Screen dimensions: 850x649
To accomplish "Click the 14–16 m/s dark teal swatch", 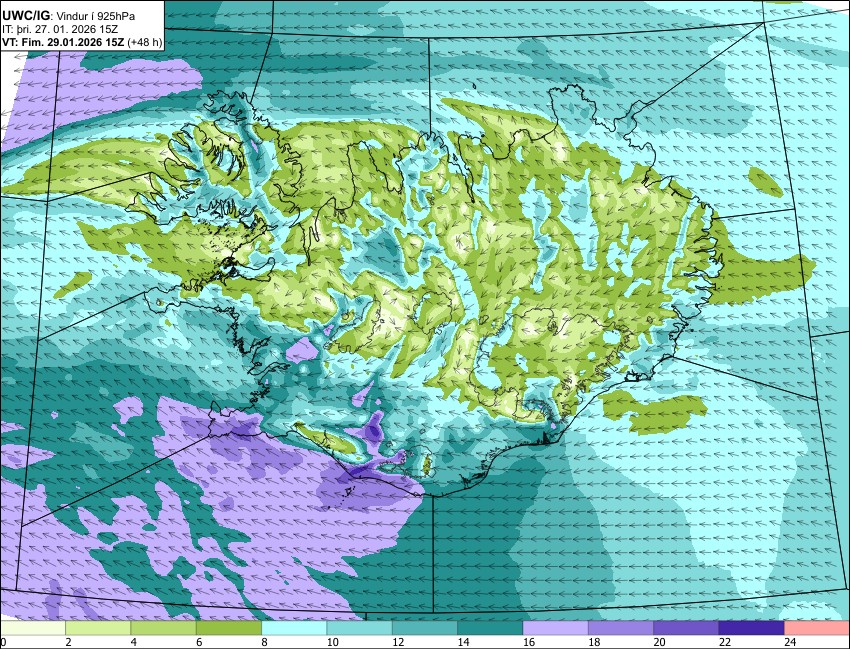I will point(490,628).
